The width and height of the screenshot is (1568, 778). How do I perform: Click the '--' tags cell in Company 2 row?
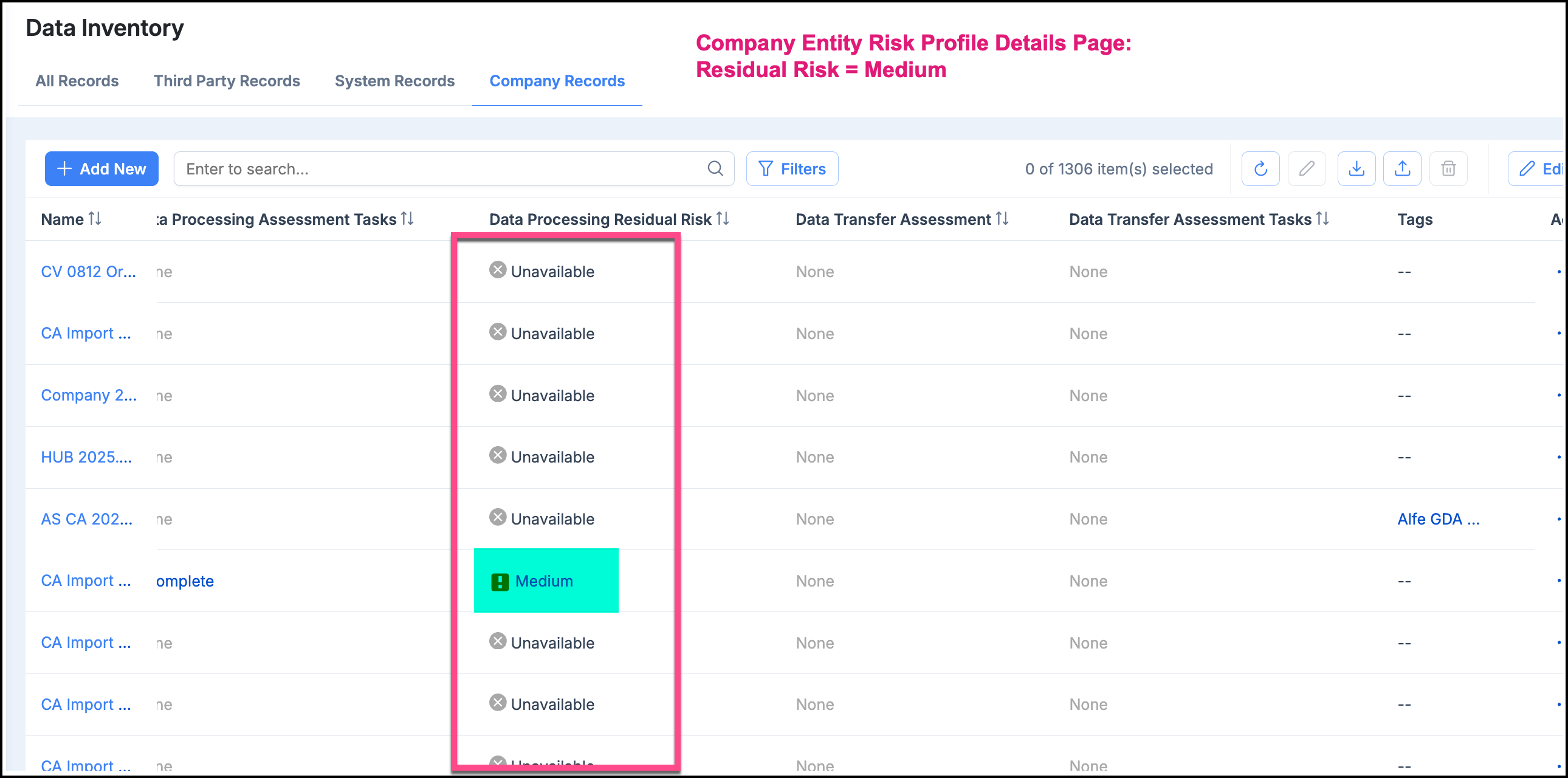(1404, 396)
